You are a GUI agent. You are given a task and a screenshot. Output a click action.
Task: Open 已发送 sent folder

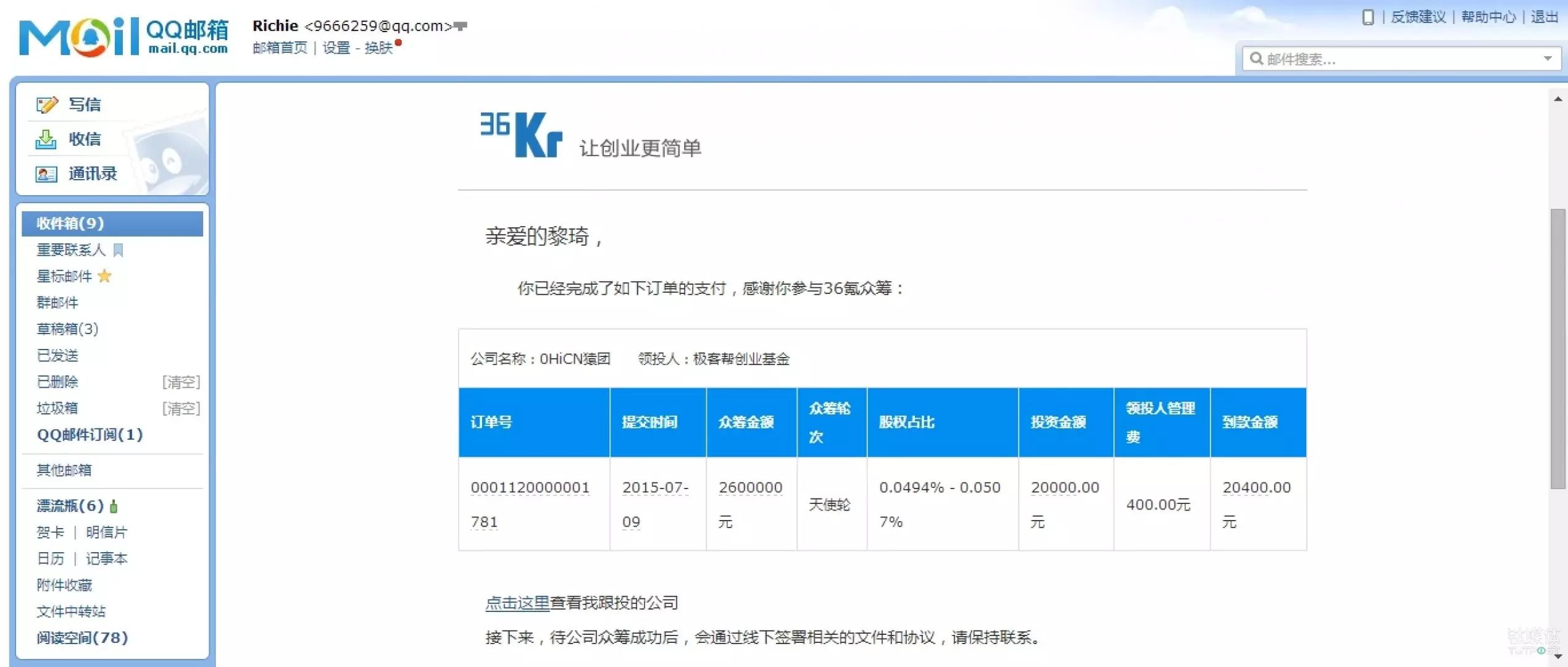coord(57,356)
